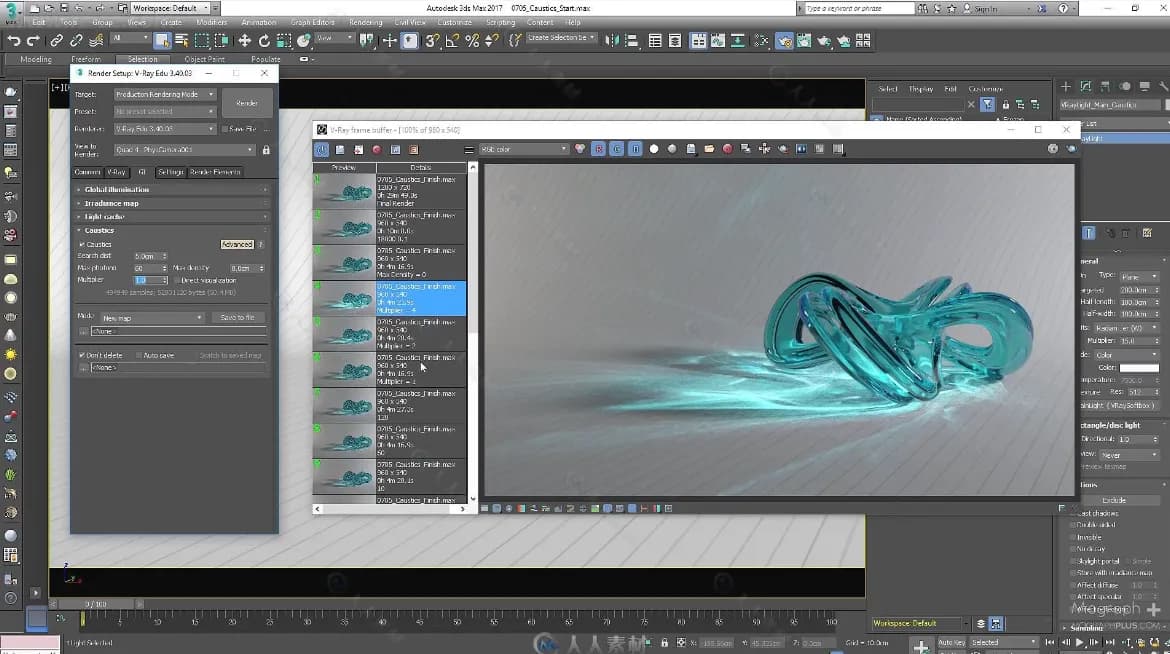Switch to the Render Elements tab
Viewport: 1170px width, 654px height.
[216, 172]
